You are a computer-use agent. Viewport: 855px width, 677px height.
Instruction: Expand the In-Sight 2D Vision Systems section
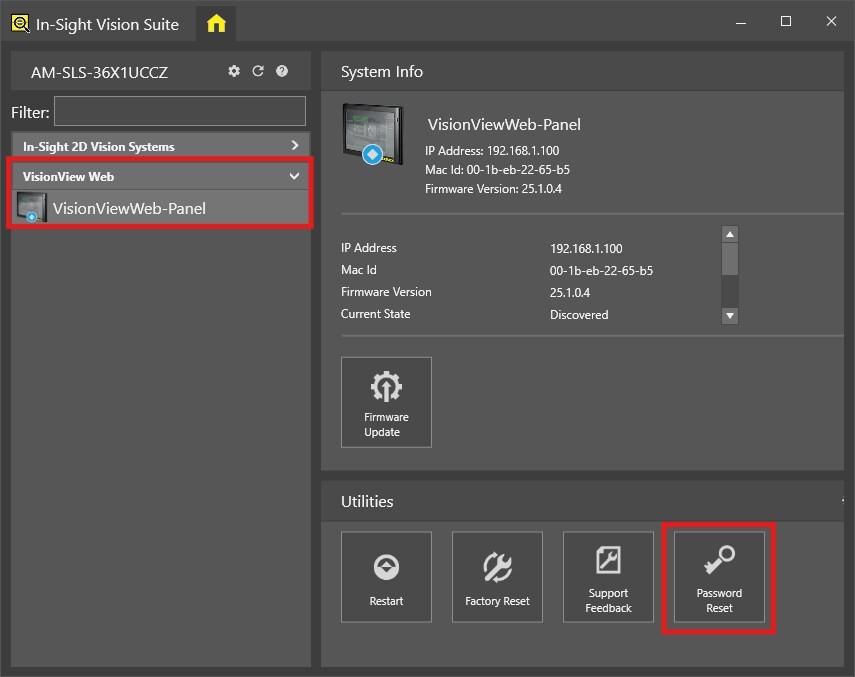point(293,145)
